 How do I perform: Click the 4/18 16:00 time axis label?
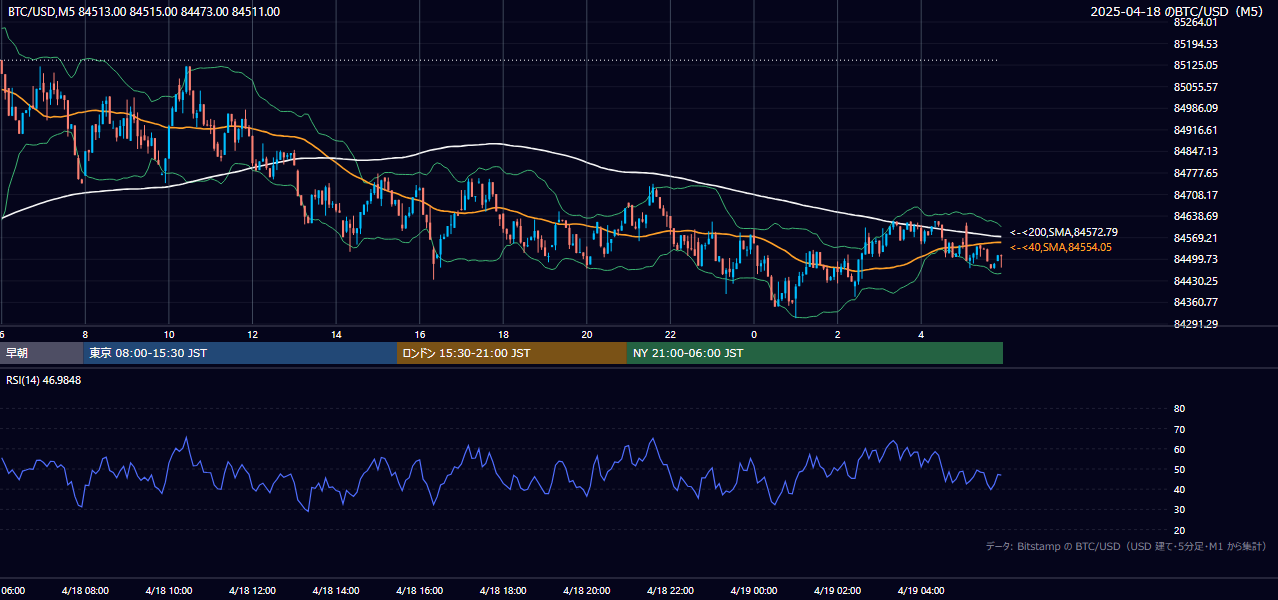(419, 590)
